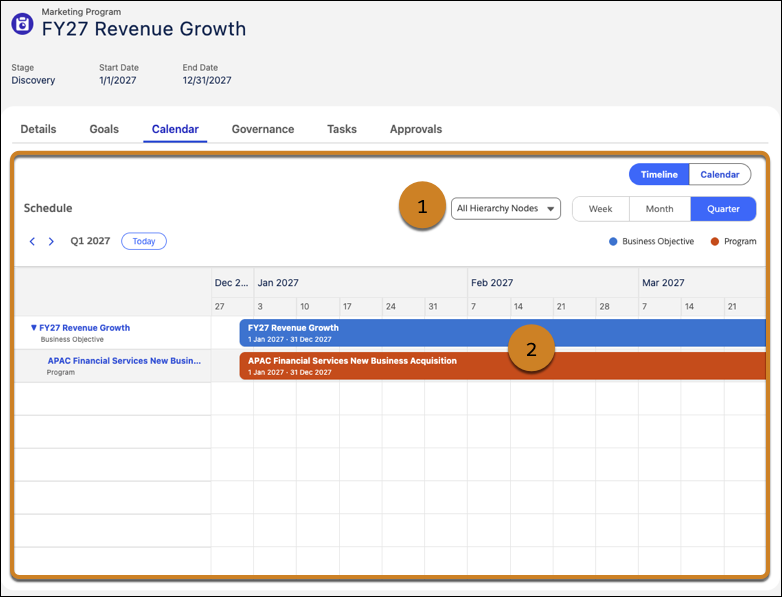Click the Start Date value 1/1/2027

click(x=118, y=80)
